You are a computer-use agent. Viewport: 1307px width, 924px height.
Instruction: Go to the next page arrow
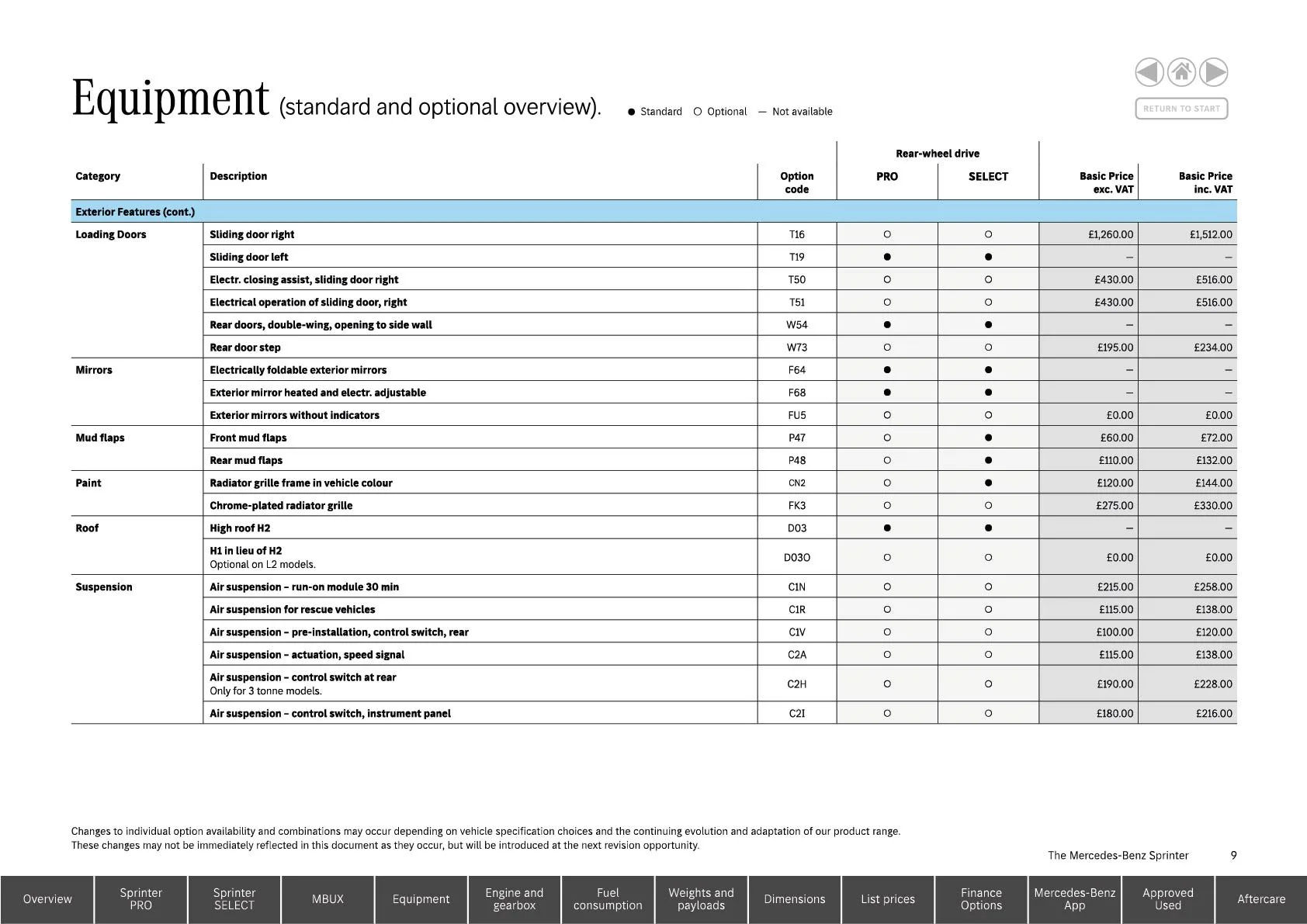point(1214,72)
